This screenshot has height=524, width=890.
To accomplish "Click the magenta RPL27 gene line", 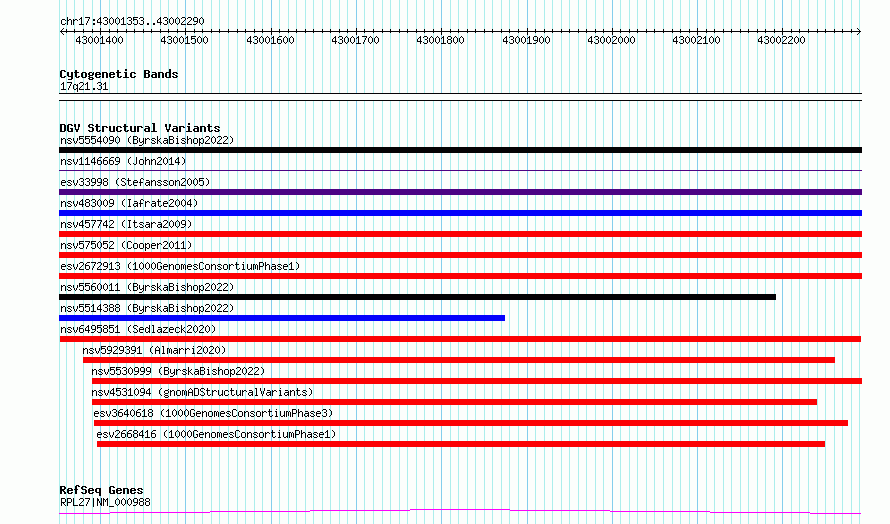I will pos(460,512).
